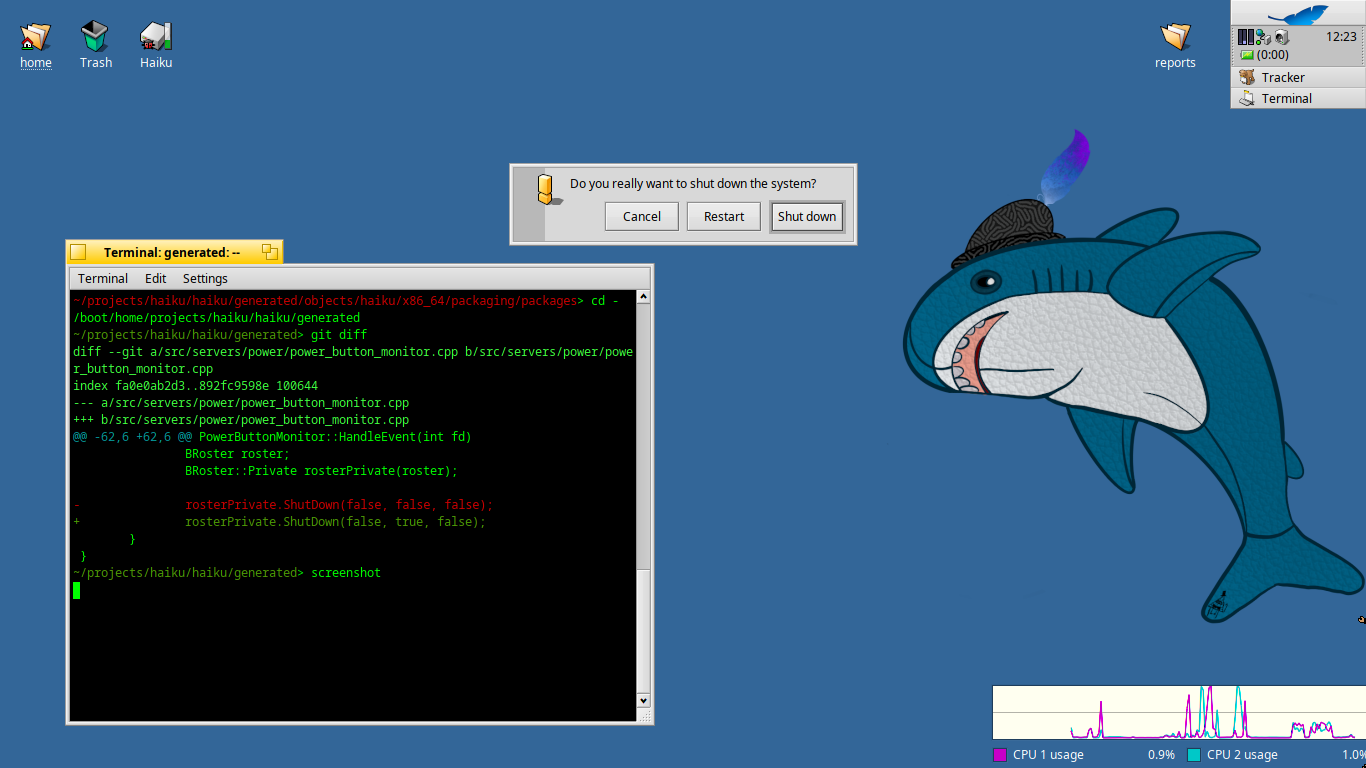Click the magenta CPU 1 usage swatch

(x=999, y=755)
